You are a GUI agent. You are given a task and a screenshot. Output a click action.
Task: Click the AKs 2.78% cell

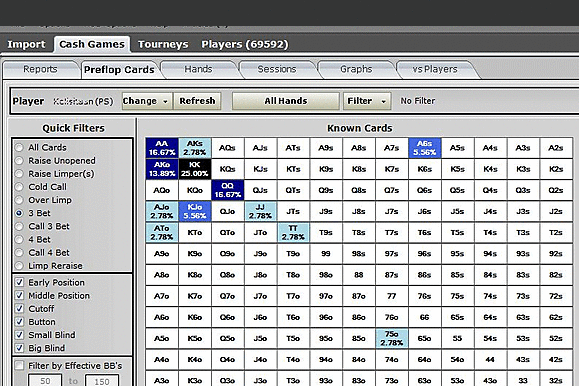(195, 148)
